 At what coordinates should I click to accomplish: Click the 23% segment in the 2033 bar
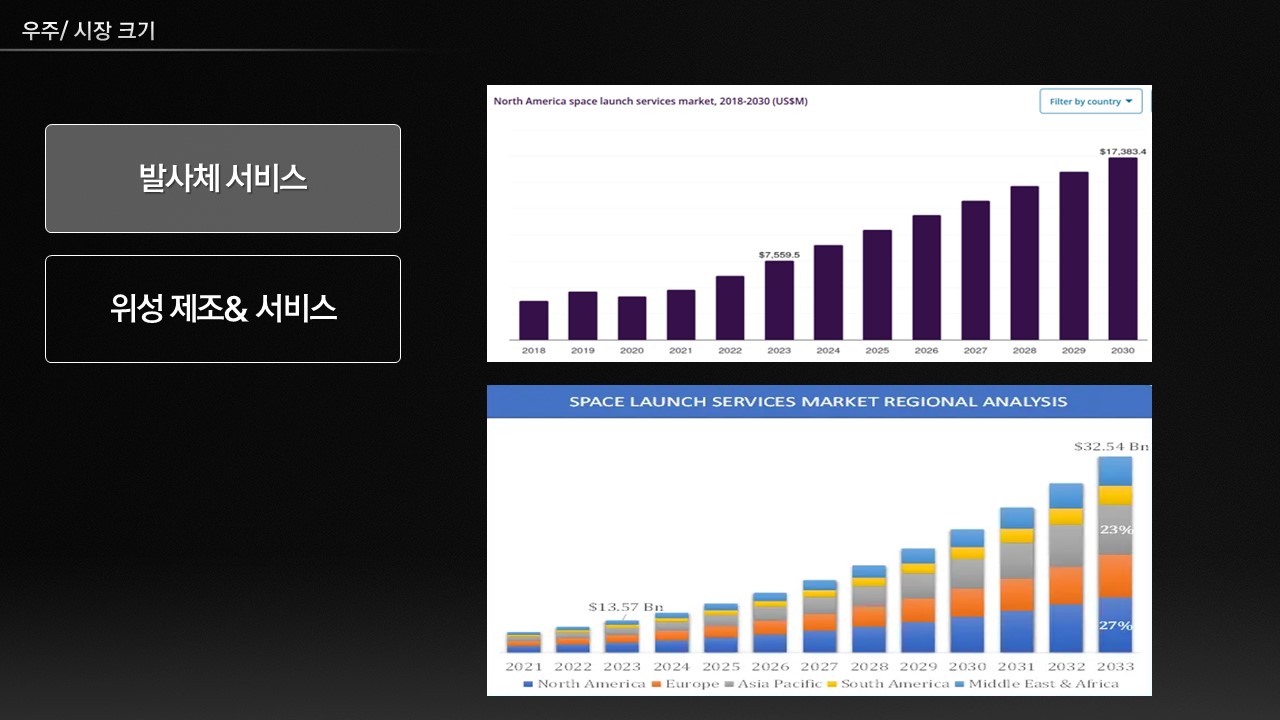1115,529
